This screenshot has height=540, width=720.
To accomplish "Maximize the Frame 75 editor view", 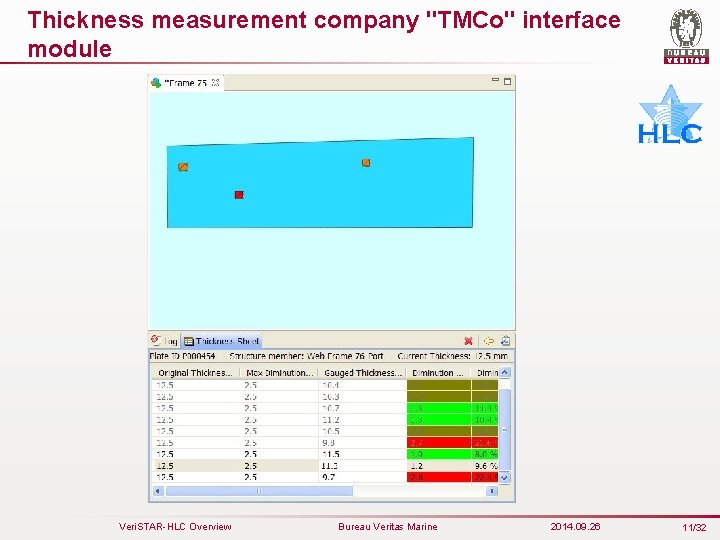I will point(507,81).
